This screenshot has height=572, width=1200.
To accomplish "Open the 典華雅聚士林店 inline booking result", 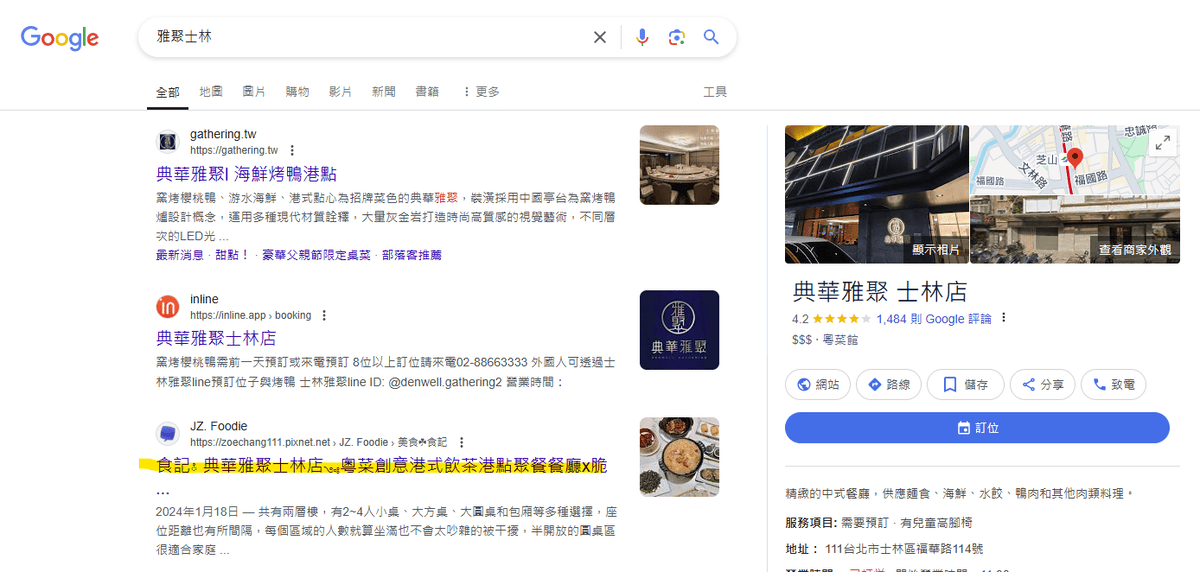I will point(216,338).
